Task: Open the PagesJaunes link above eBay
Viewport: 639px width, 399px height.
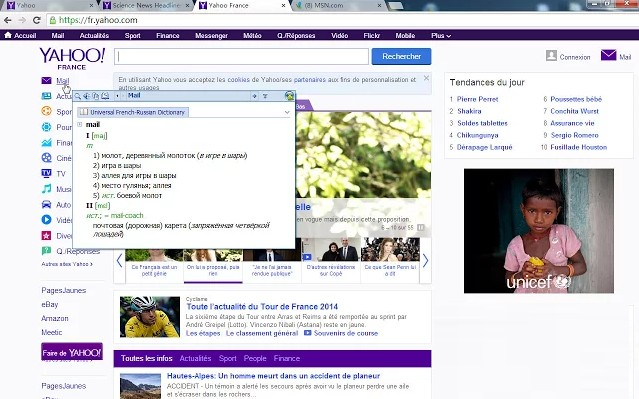Action: point(64,290)
